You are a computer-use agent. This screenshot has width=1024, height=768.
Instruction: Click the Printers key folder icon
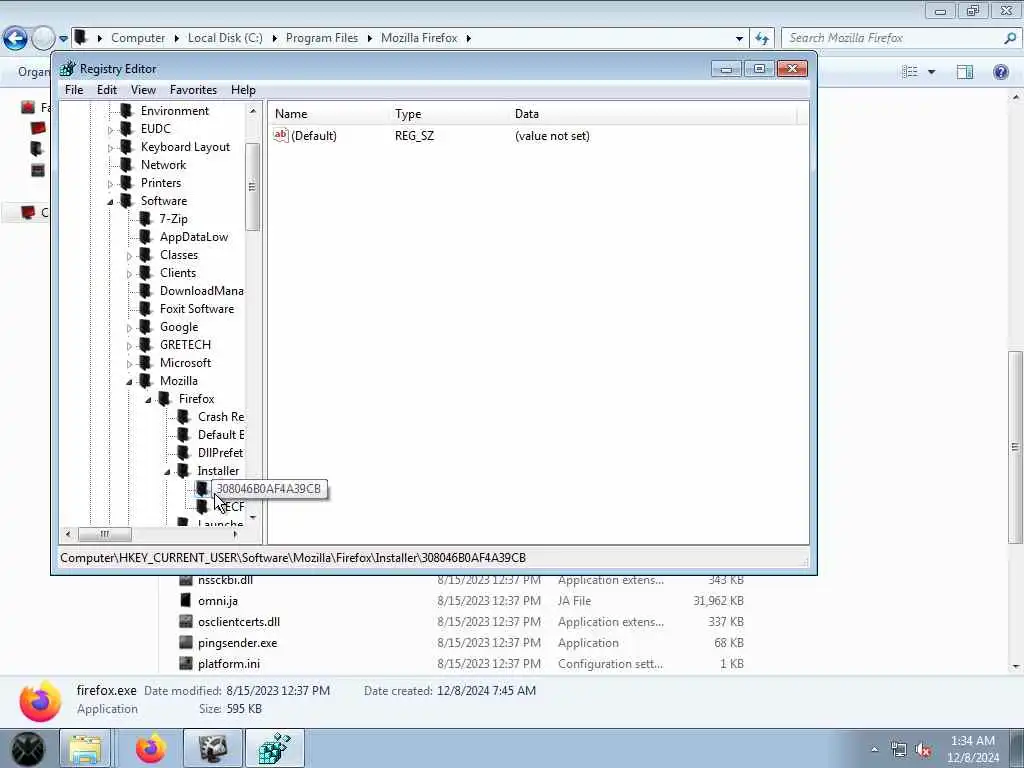pos(127,183)
